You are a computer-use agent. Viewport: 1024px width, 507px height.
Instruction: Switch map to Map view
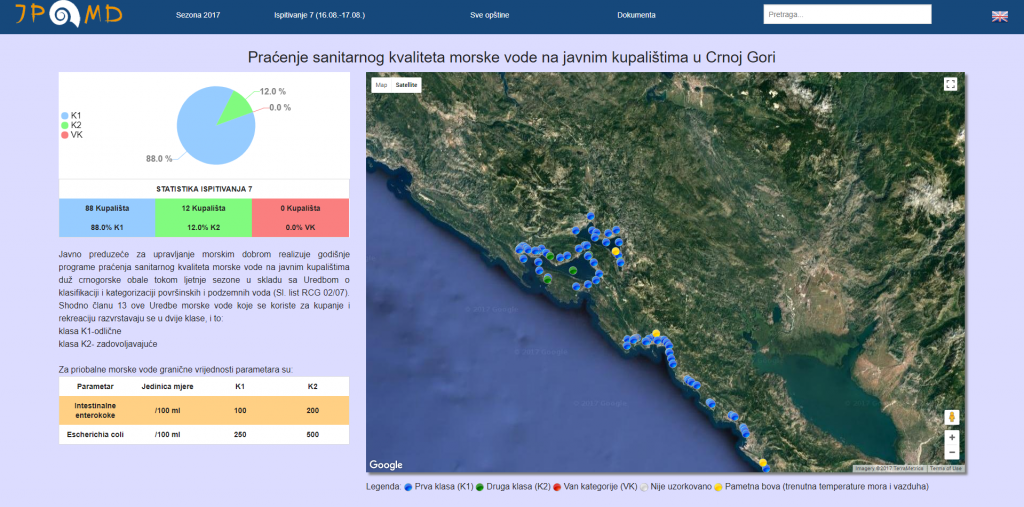[381, 85]
